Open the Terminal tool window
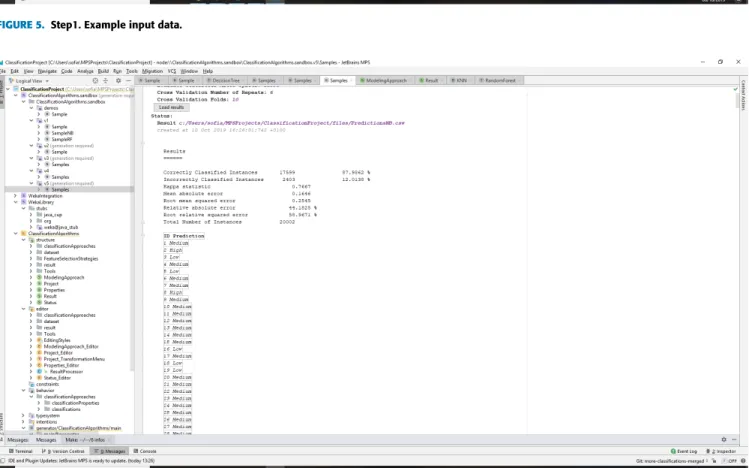 [20, 451]
